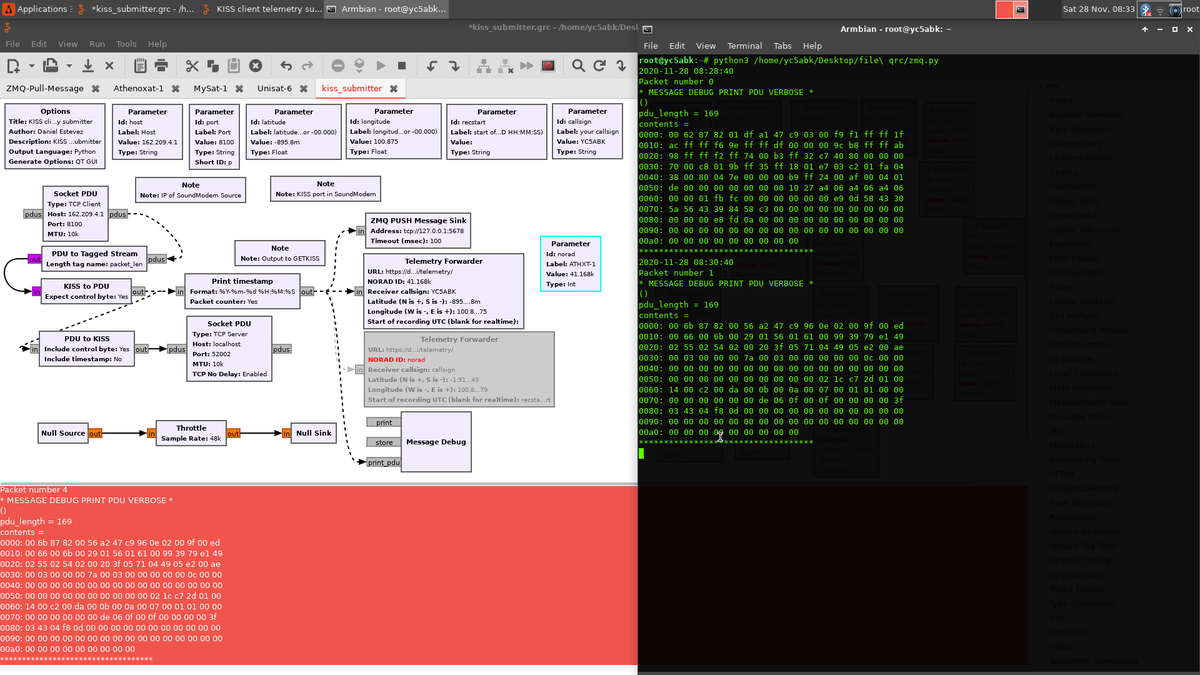
Task: Enable selected block with the enable icon
Action: point(484,65)
